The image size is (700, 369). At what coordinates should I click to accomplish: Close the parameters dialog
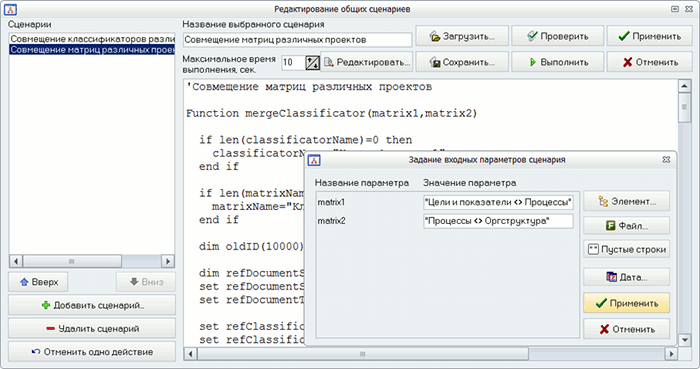[666, 160]
